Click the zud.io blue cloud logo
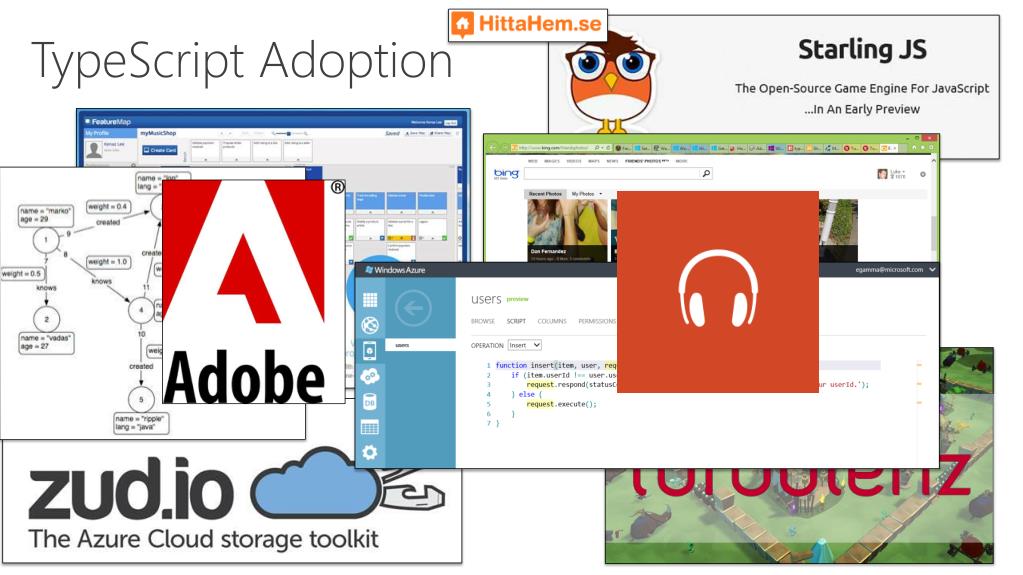1023x575 pixels. (315, 481)
